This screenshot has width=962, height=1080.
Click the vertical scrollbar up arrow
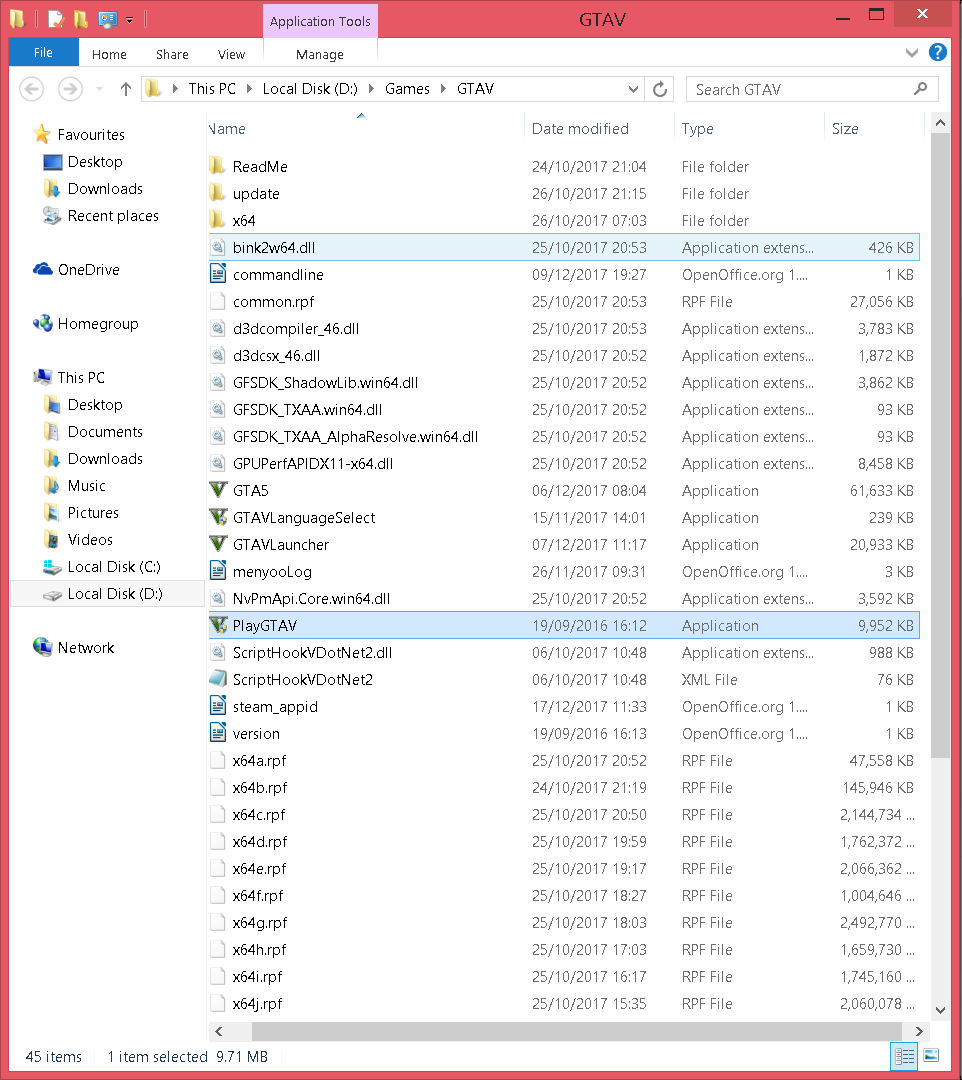click(940, 123)
